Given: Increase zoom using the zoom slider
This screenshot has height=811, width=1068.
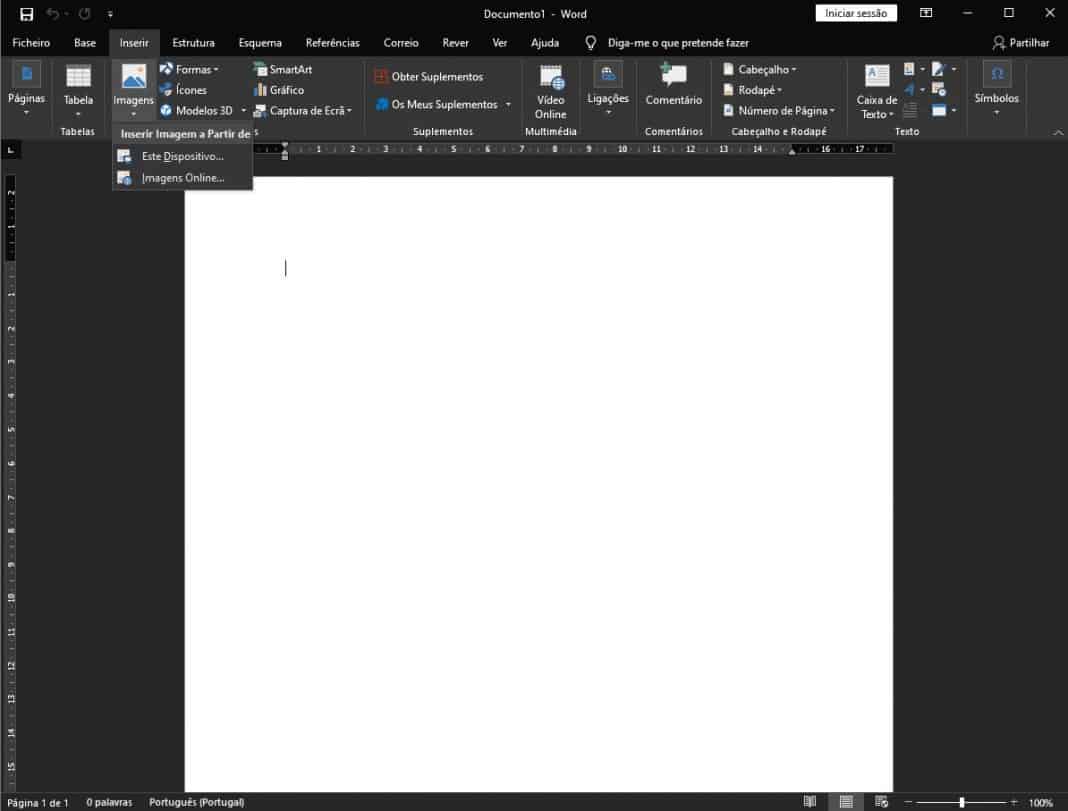Looking at the screenshot, I should 1013,801.
